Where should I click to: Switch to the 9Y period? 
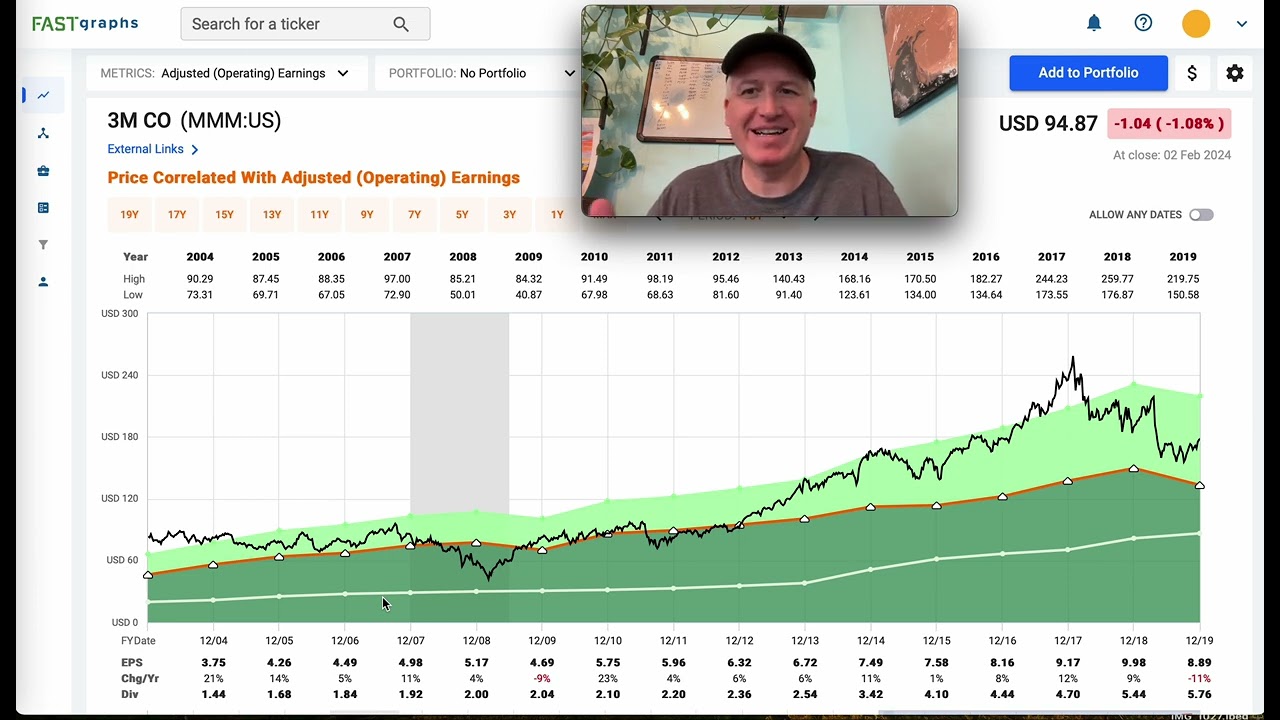coord(367,215)
